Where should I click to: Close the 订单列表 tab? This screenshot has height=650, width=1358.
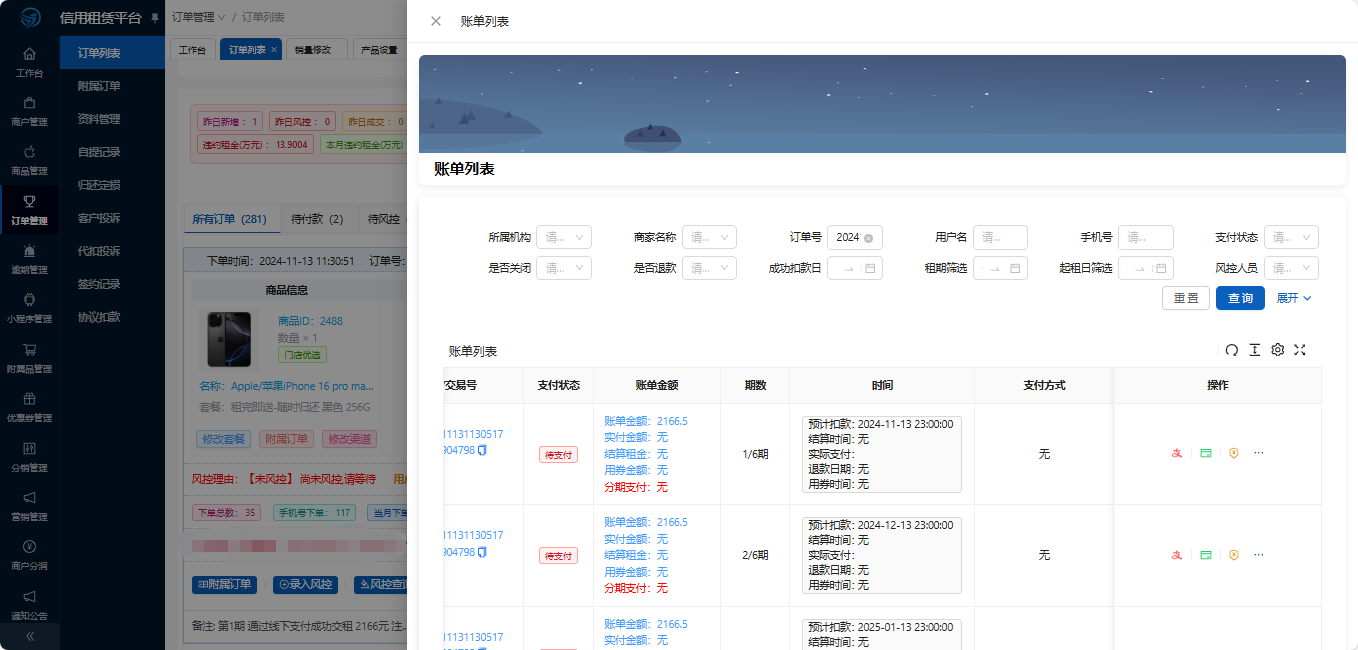pyautogui.click(x=274, y=50)
